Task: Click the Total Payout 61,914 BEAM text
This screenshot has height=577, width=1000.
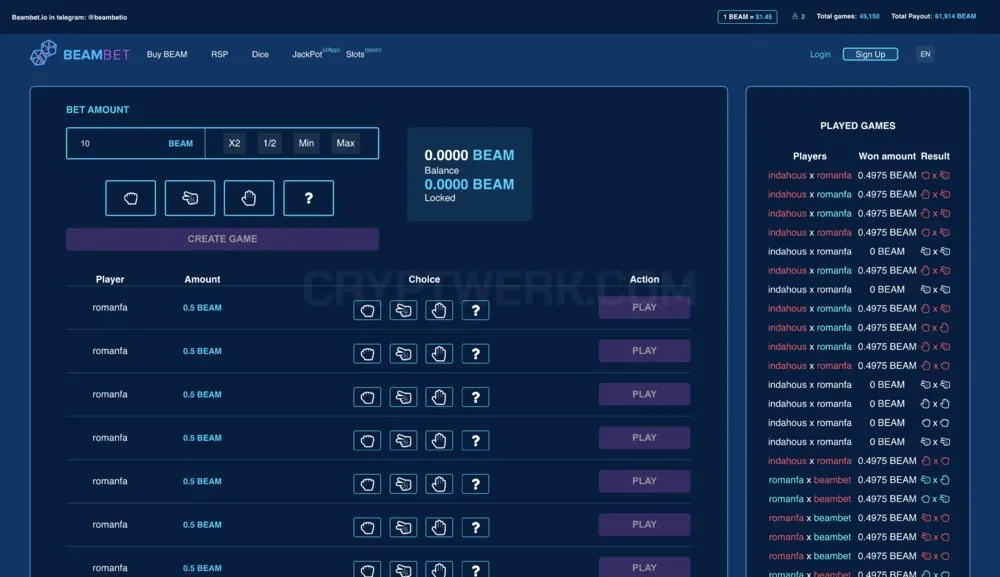Action: click(x=933, y=17)
